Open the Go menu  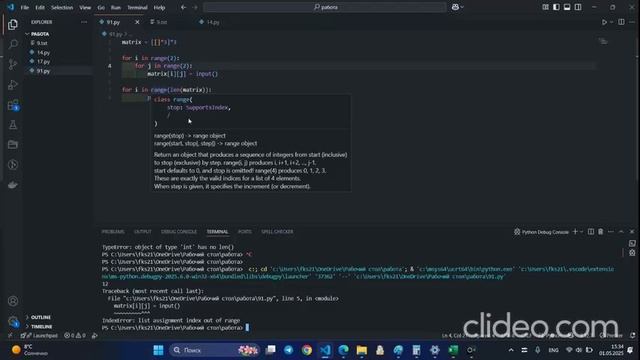[101, 7]
